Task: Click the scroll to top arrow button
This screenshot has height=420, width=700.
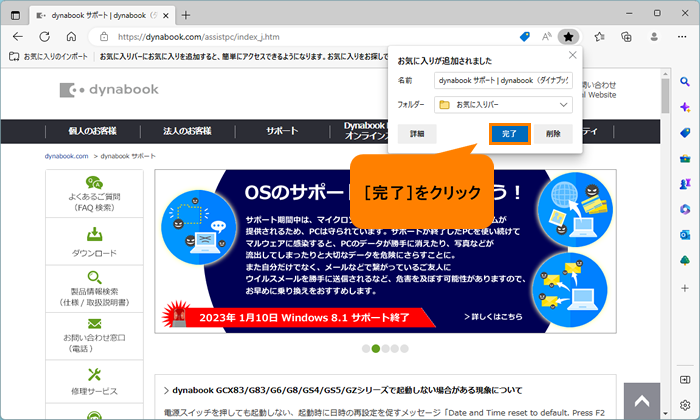Action: [x=642, y=401]
